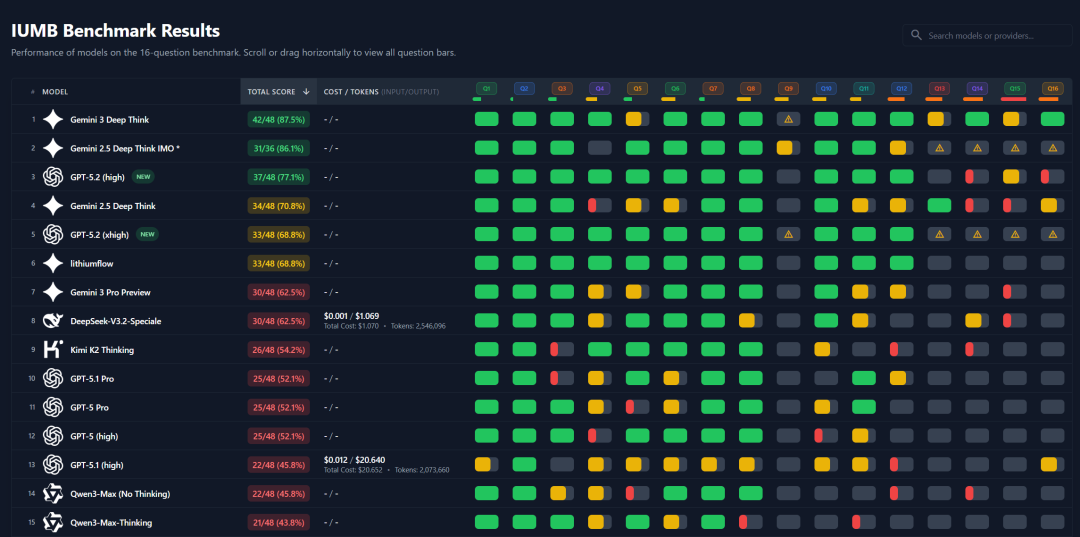The height and width of the screenshot is (537, 1080).
Task: Open the lithiumflow model name
Action: coord(92,264)
